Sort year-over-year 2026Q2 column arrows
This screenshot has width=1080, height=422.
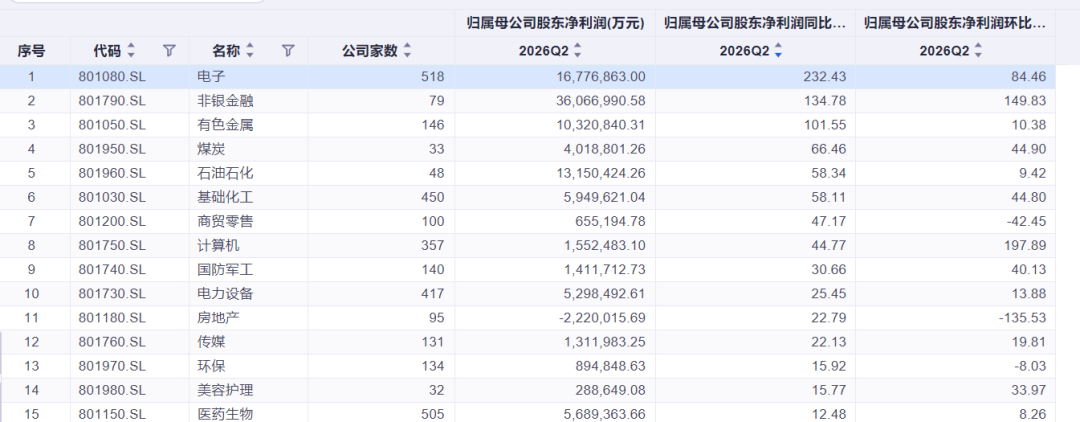pos(778,50)
